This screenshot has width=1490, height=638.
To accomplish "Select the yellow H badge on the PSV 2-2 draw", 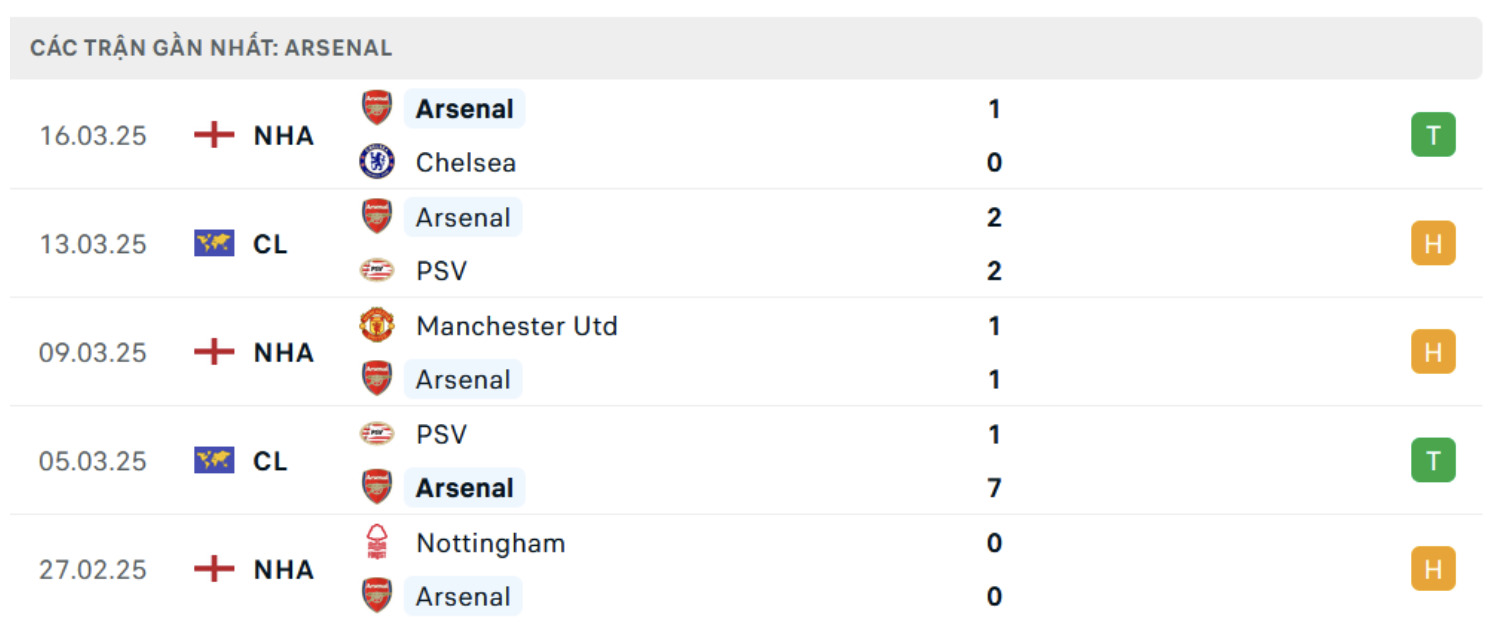I will pyautogui.click(x=1433, y=243).
